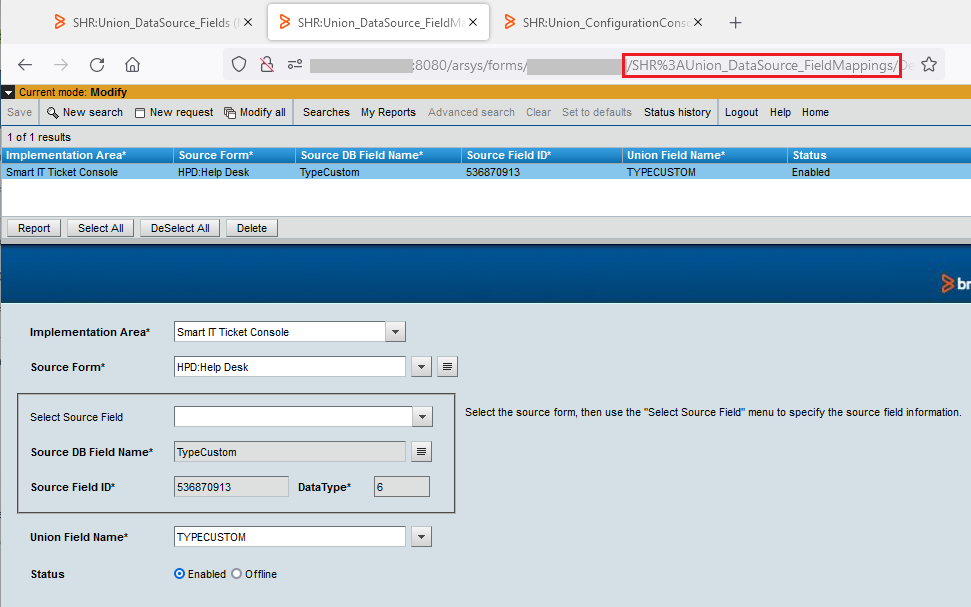Open the Source Form details list icon
The height and width of the screenshot is (607, 971).
[448, 367]
